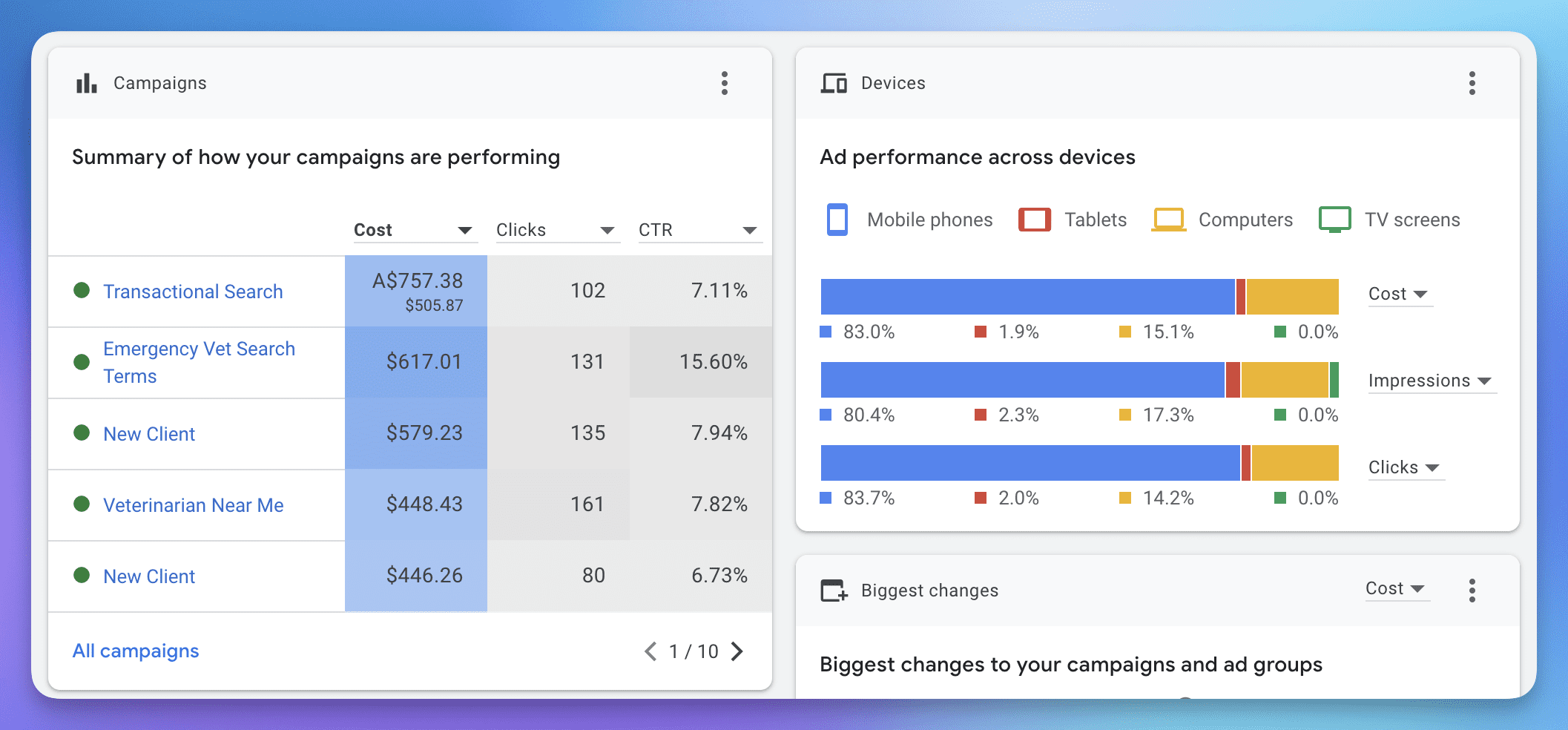
Task: Click the blue mobile segment of Cost bar
Action: pos(1027,297)
